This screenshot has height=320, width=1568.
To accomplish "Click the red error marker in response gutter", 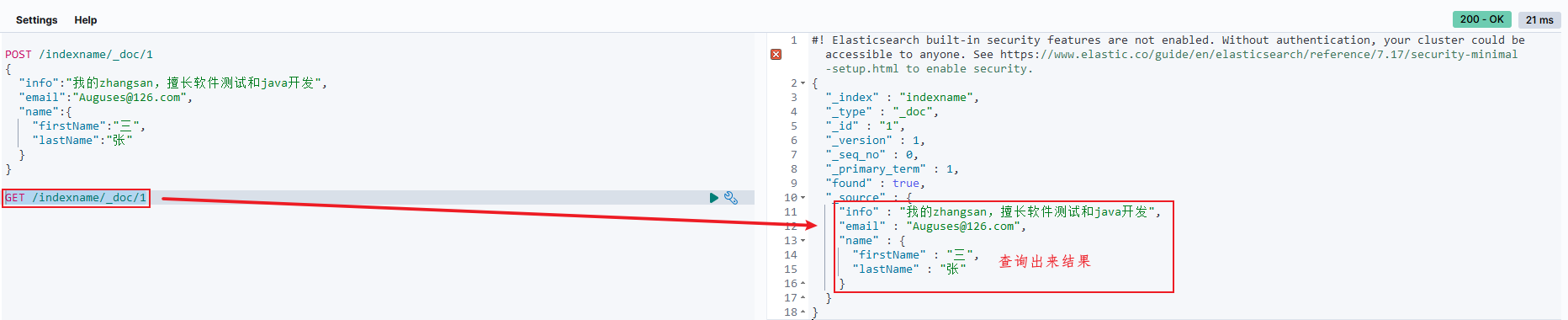I will (776, 55).
